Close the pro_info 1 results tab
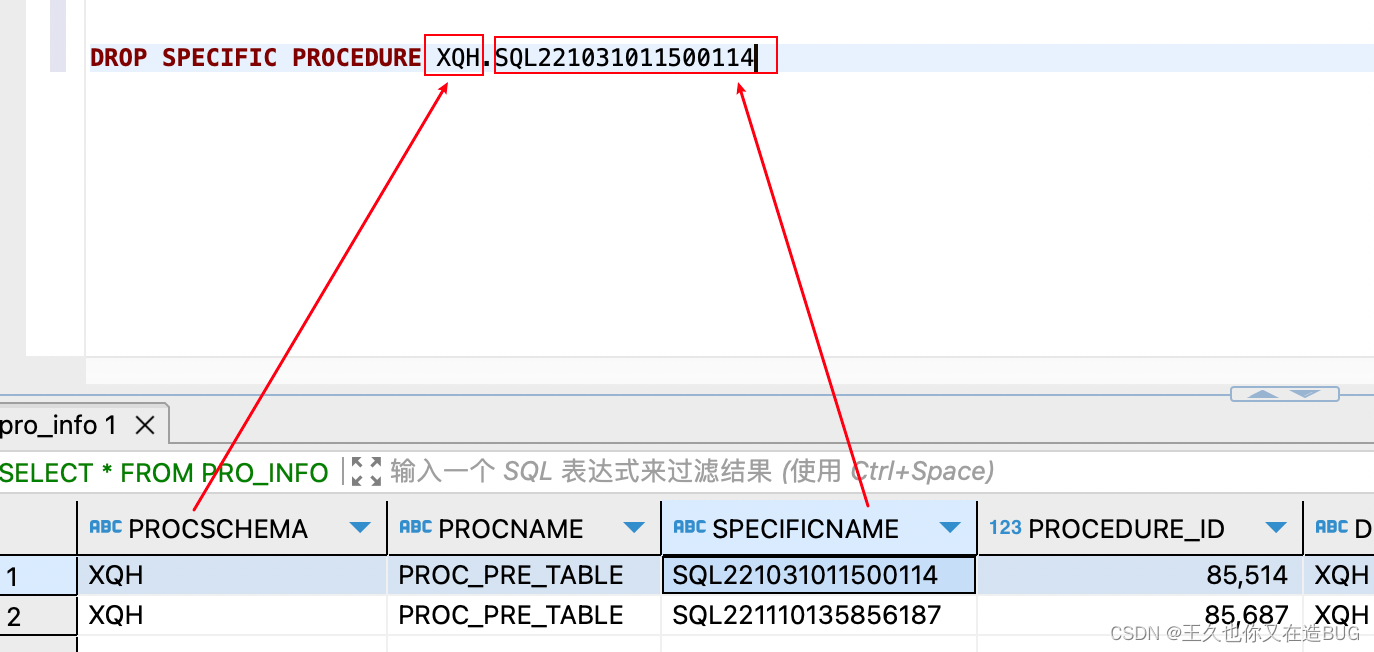 (145, 425)
